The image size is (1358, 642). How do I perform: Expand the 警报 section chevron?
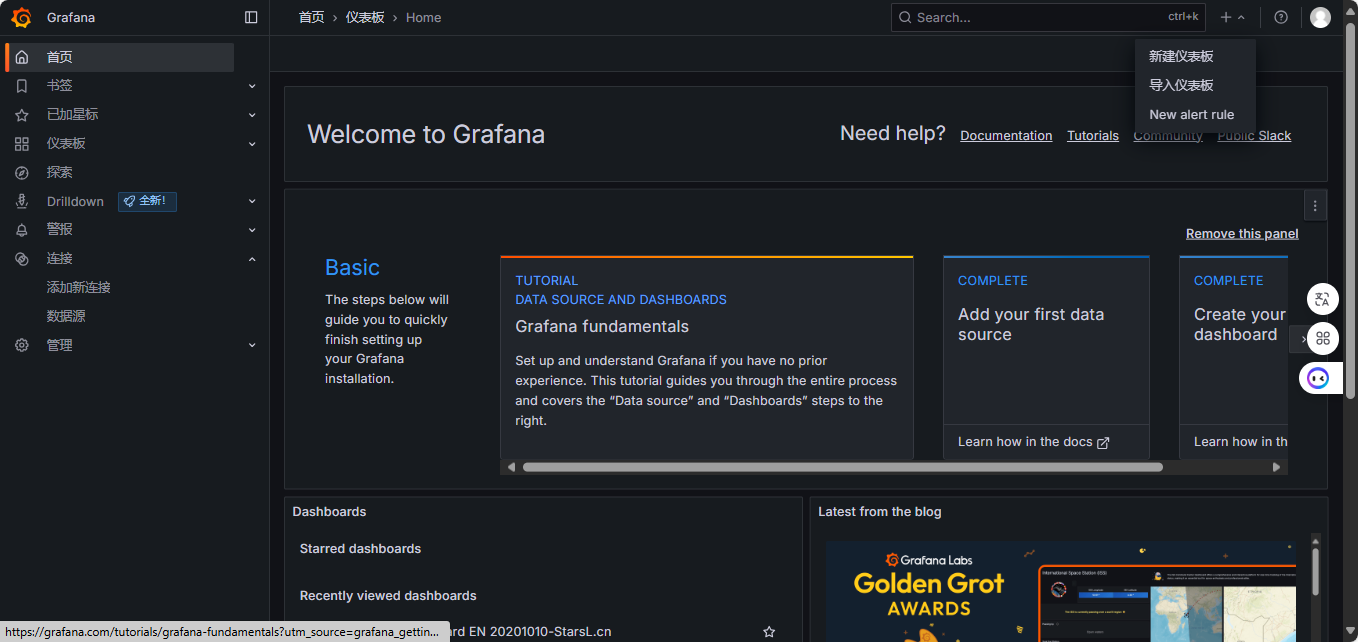pyautogui.click(x=252, y=230)
